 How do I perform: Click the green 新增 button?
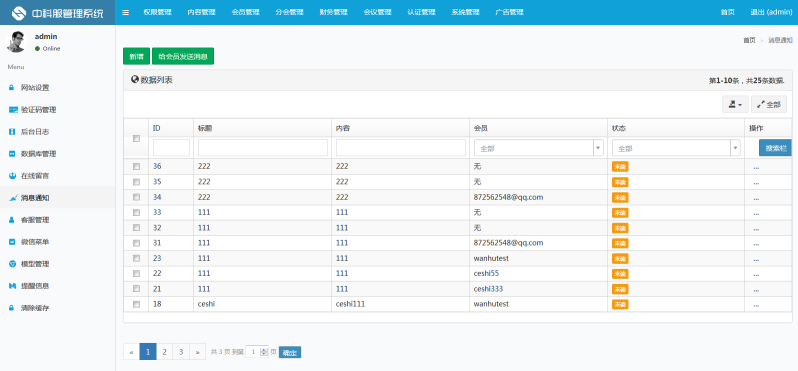136,56
